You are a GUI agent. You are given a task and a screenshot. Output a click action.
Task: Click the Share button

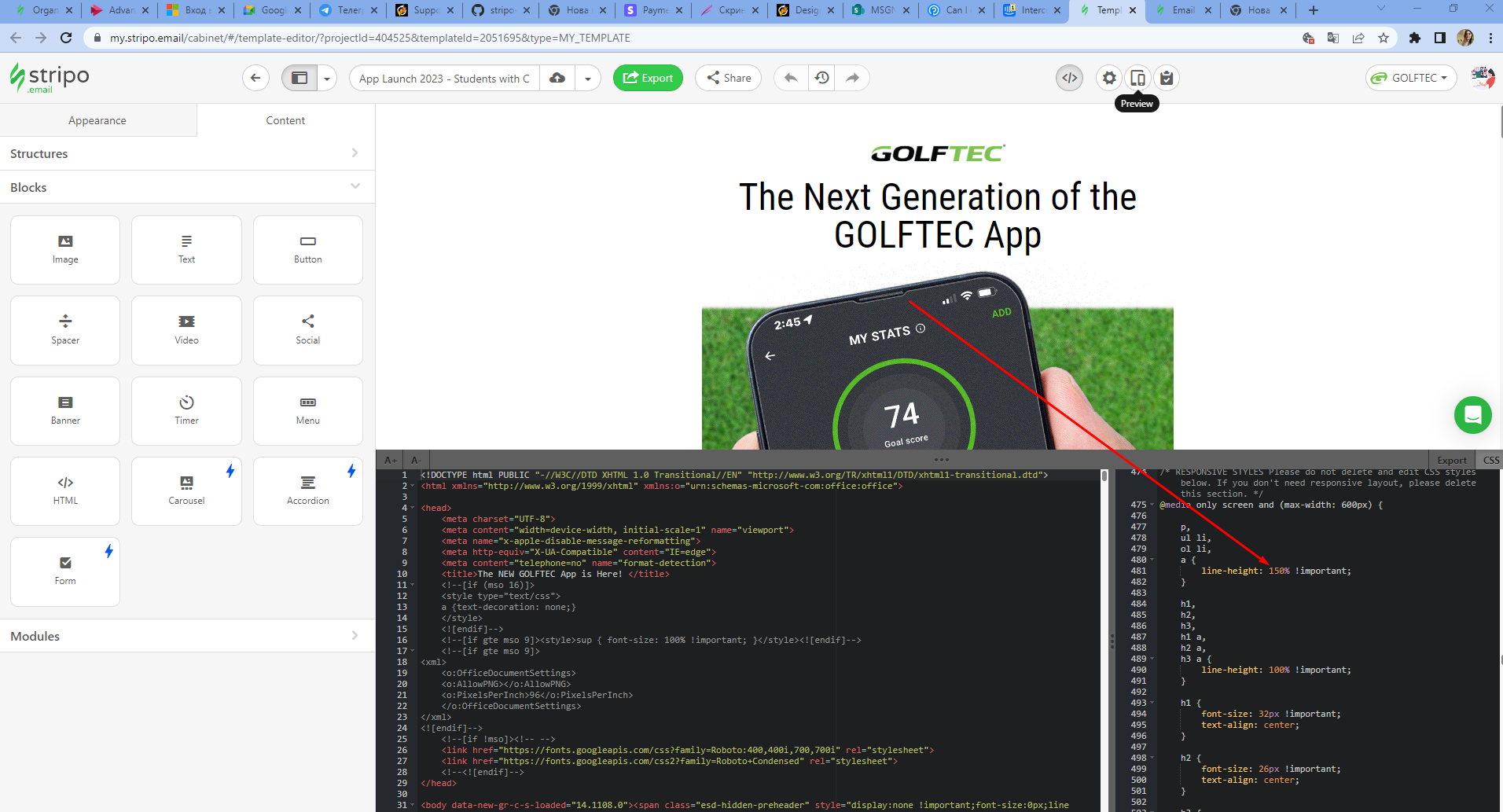click(729, 78)
